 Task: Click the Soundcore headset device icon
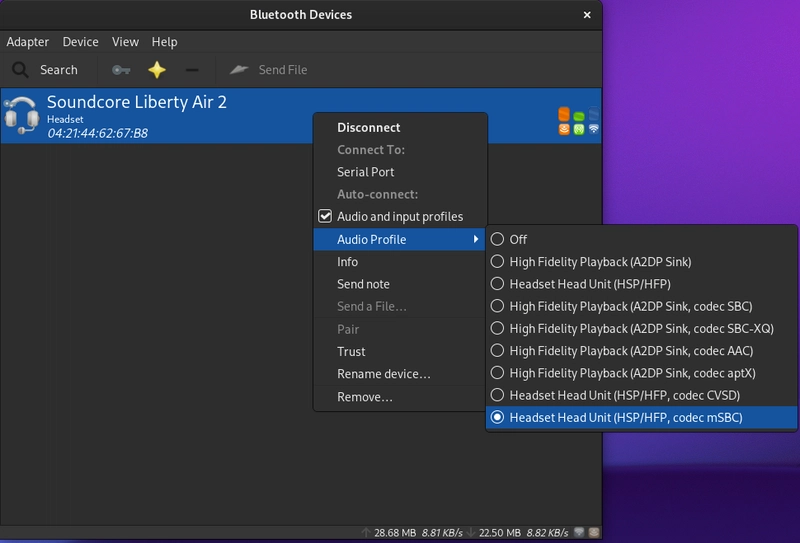[x=21, y=115]
